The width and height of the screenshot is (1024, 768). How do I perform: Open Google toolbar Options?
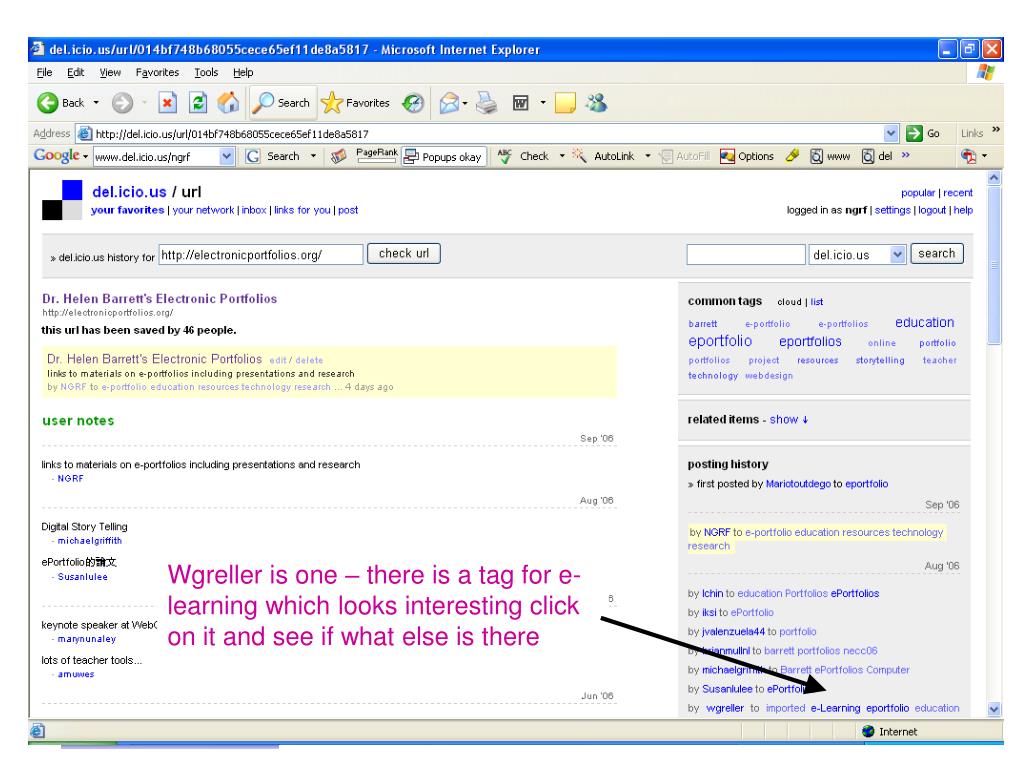746,156
